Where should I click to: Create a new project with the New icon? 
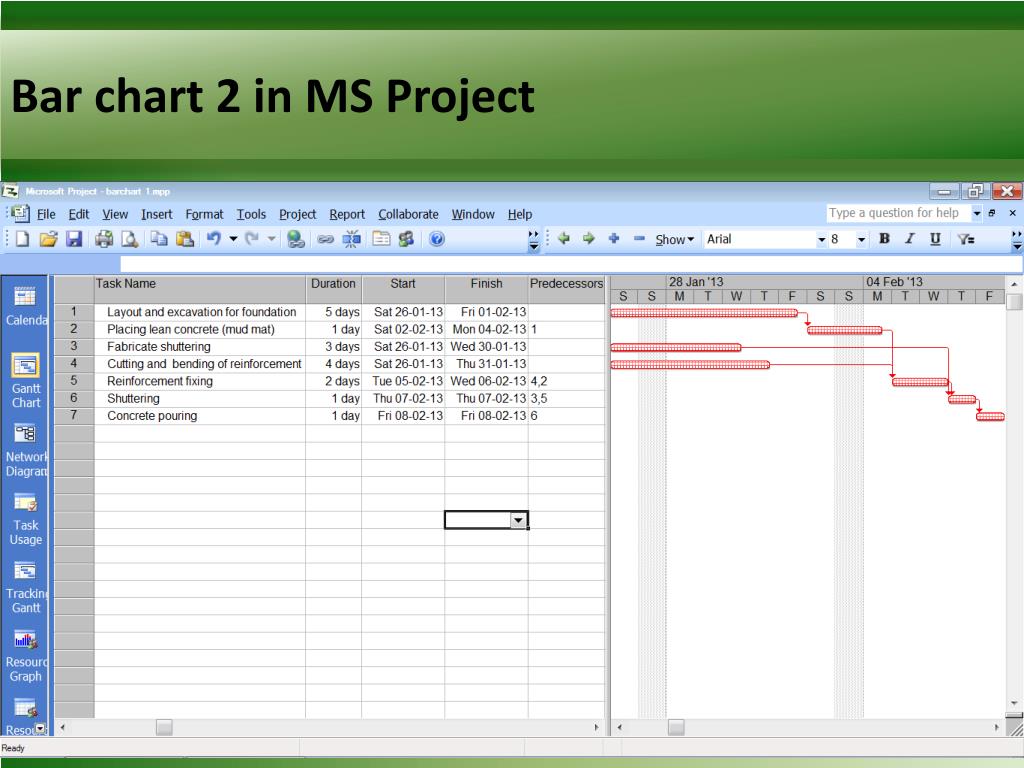[x=22, y=239]
